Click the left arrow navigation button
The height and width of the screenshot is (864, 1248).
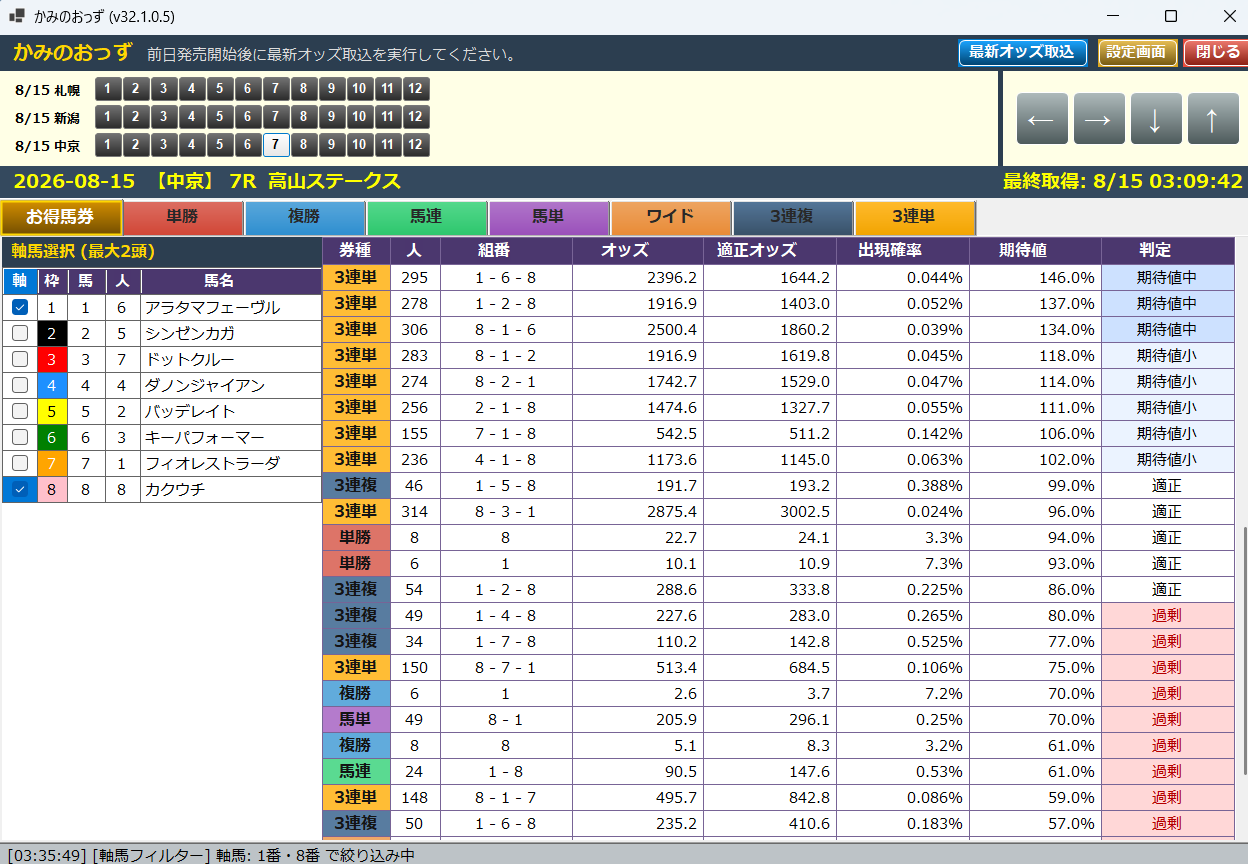pos(1042,119)
